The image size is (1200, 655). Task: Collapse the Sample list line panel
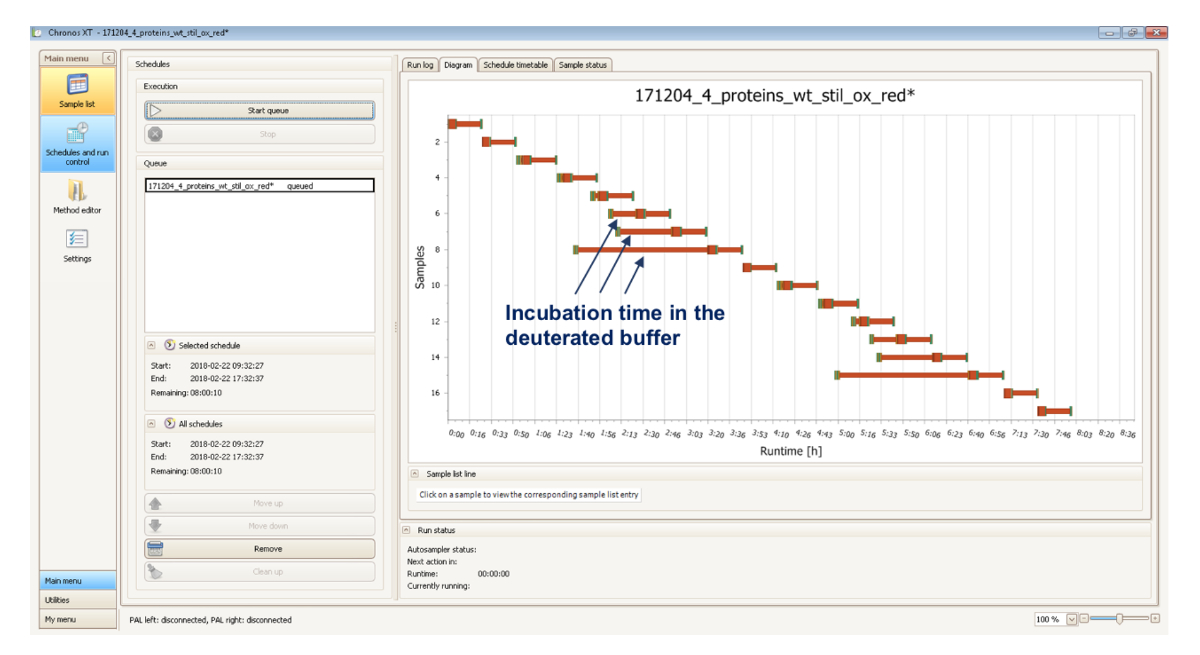415,474
